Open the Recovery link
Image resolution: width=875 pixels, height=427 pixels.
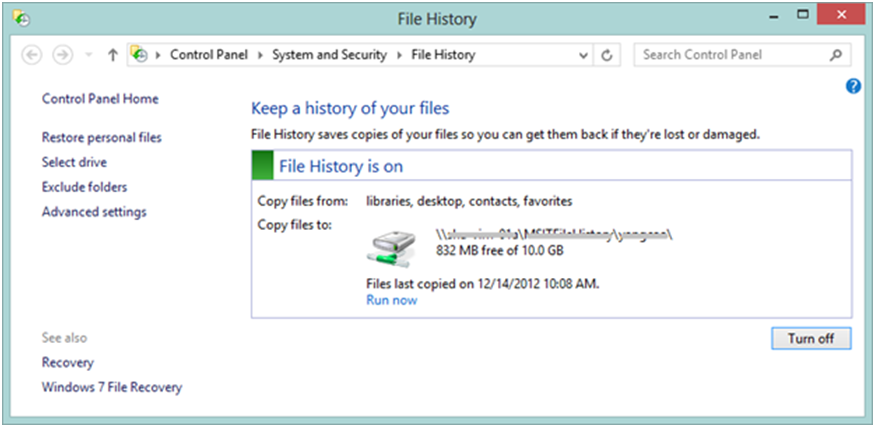click(68, 363)
